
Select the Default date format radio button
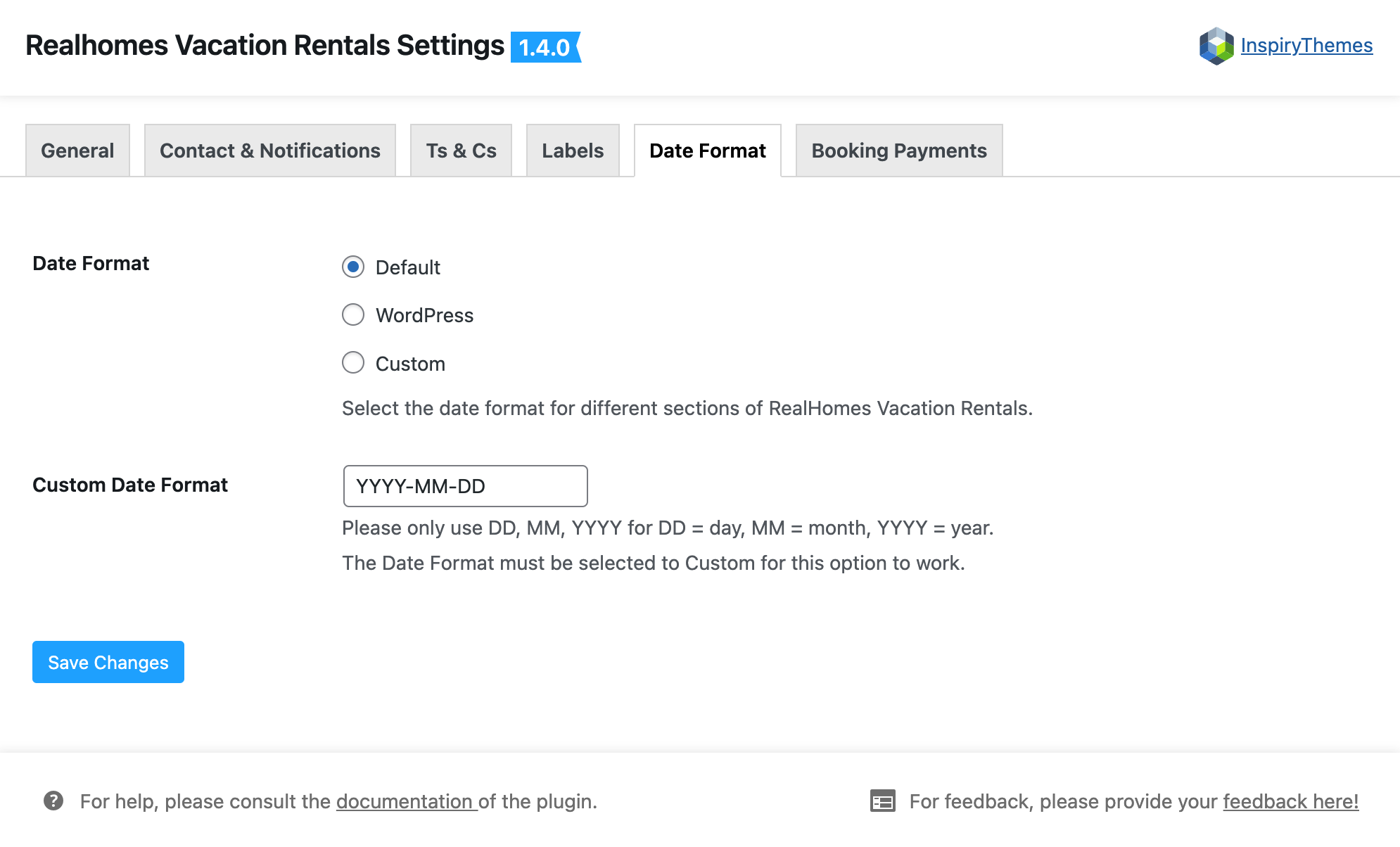pyautogui.click(x=353, y=267)
